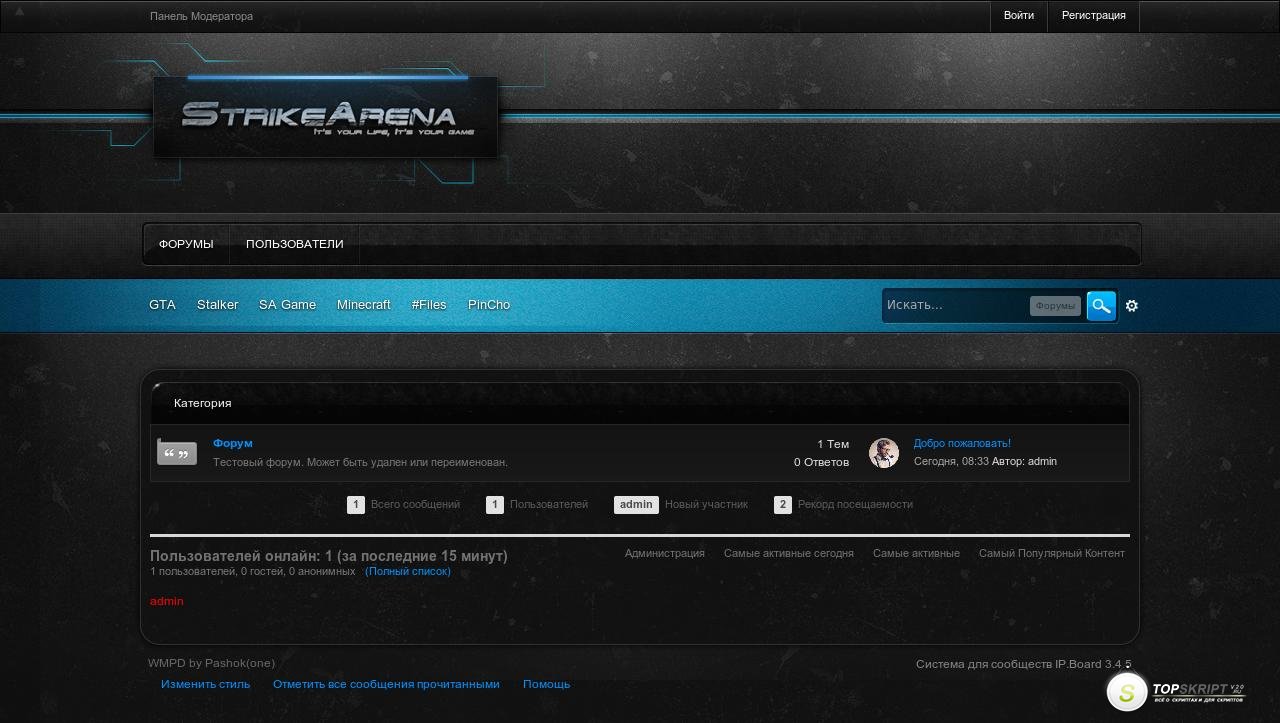This screenshot has height=723, width=1280.
Task: Click 'WMPD by Pashok(one)' footer text
Action: tap(211, 663)
